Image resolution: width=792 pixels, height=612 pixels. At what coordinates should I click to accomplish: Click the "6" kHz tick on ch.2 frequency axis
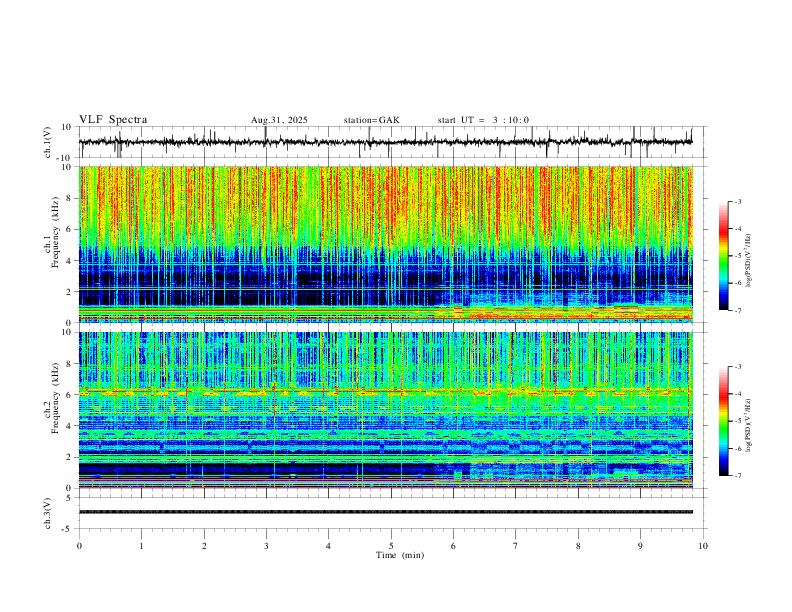coord(70,394)
